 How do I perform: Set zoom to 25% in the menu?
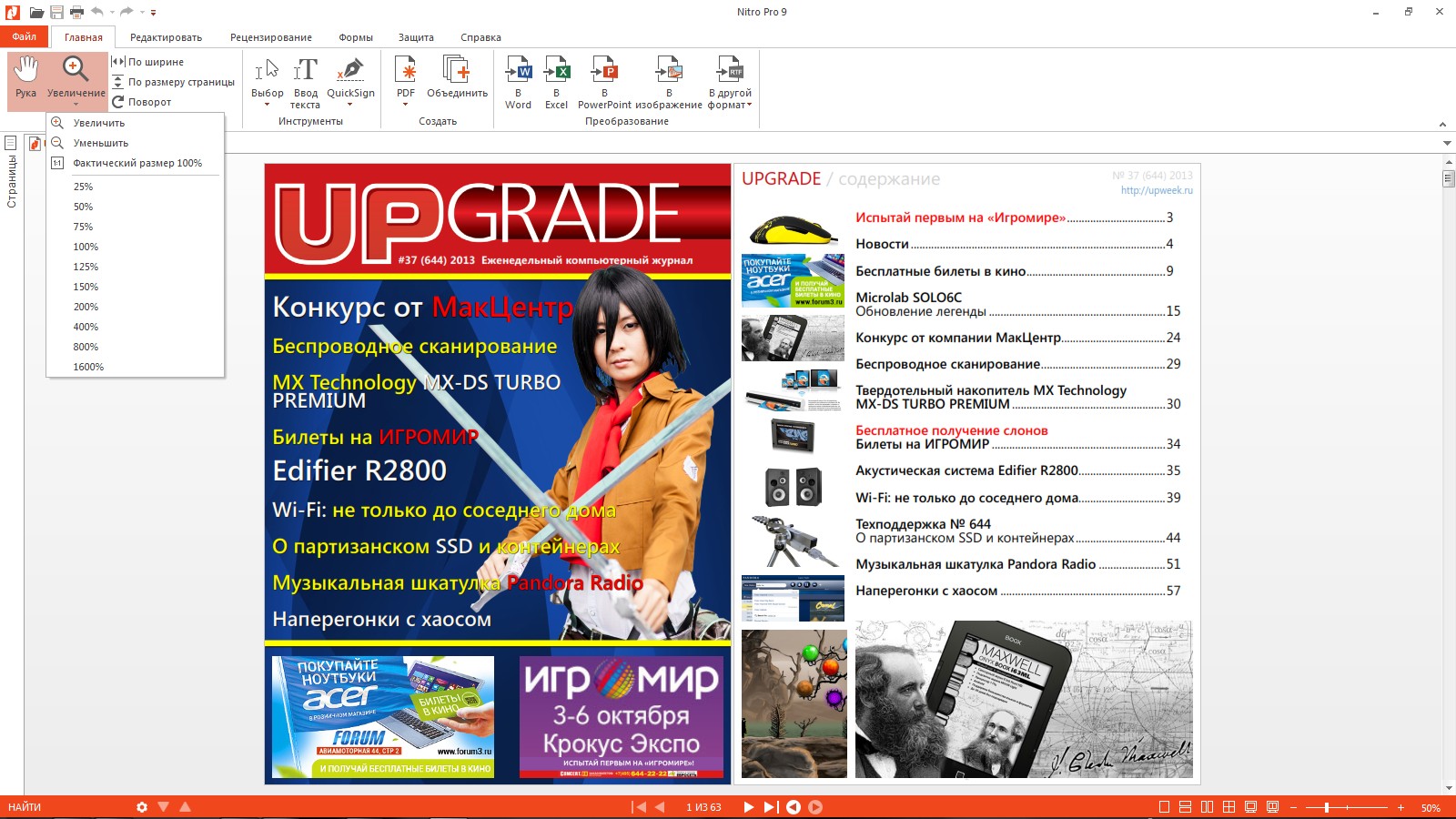pos(136,187)
